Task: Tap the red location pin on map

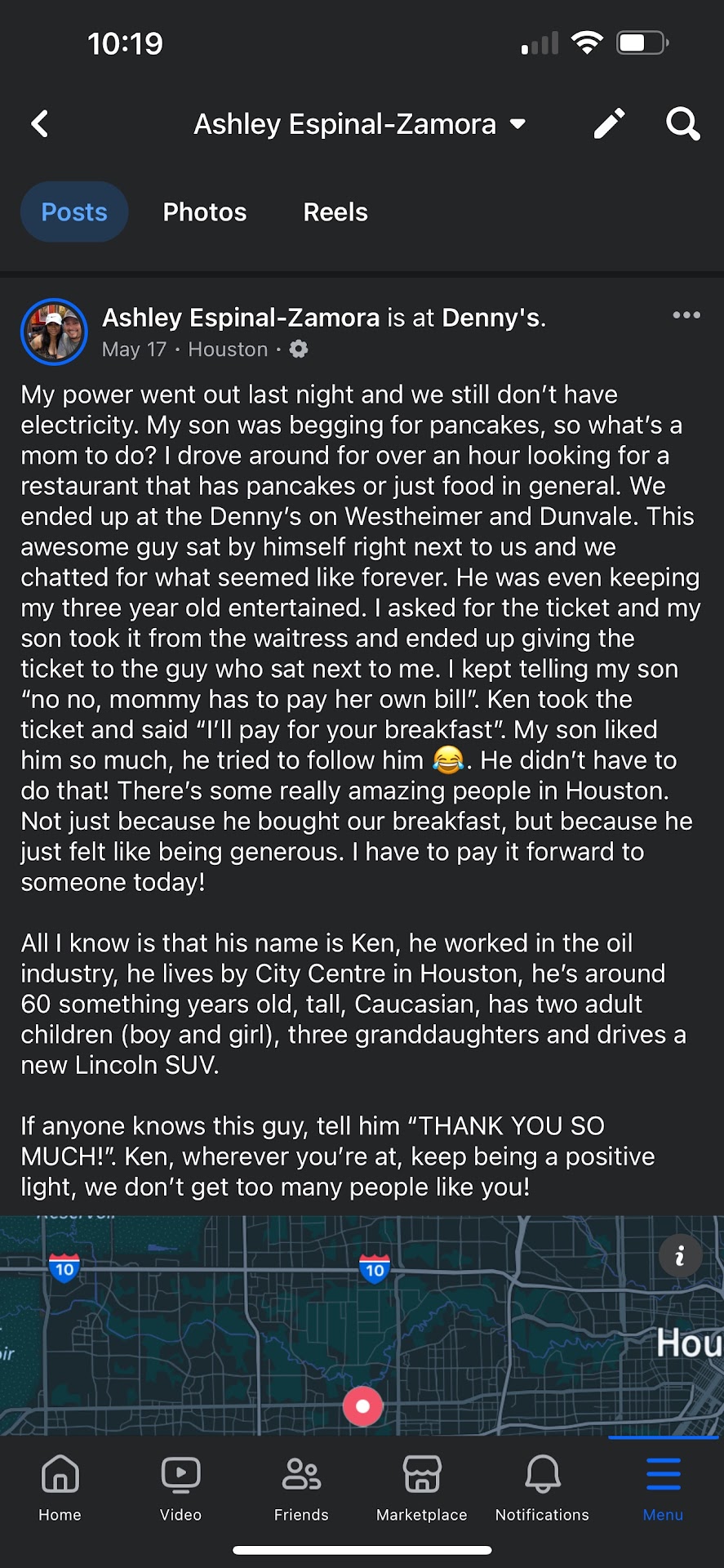Action: point(363,1406)
